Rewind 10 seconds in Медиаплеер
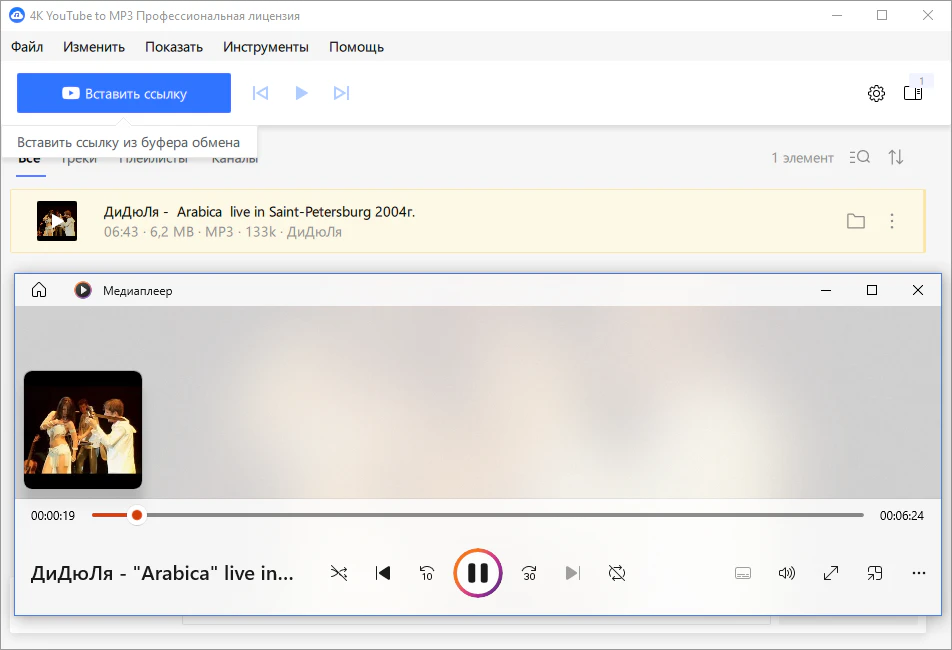This screenshot has width=952, height=650. pyautogui.click(x=427, y=573)
